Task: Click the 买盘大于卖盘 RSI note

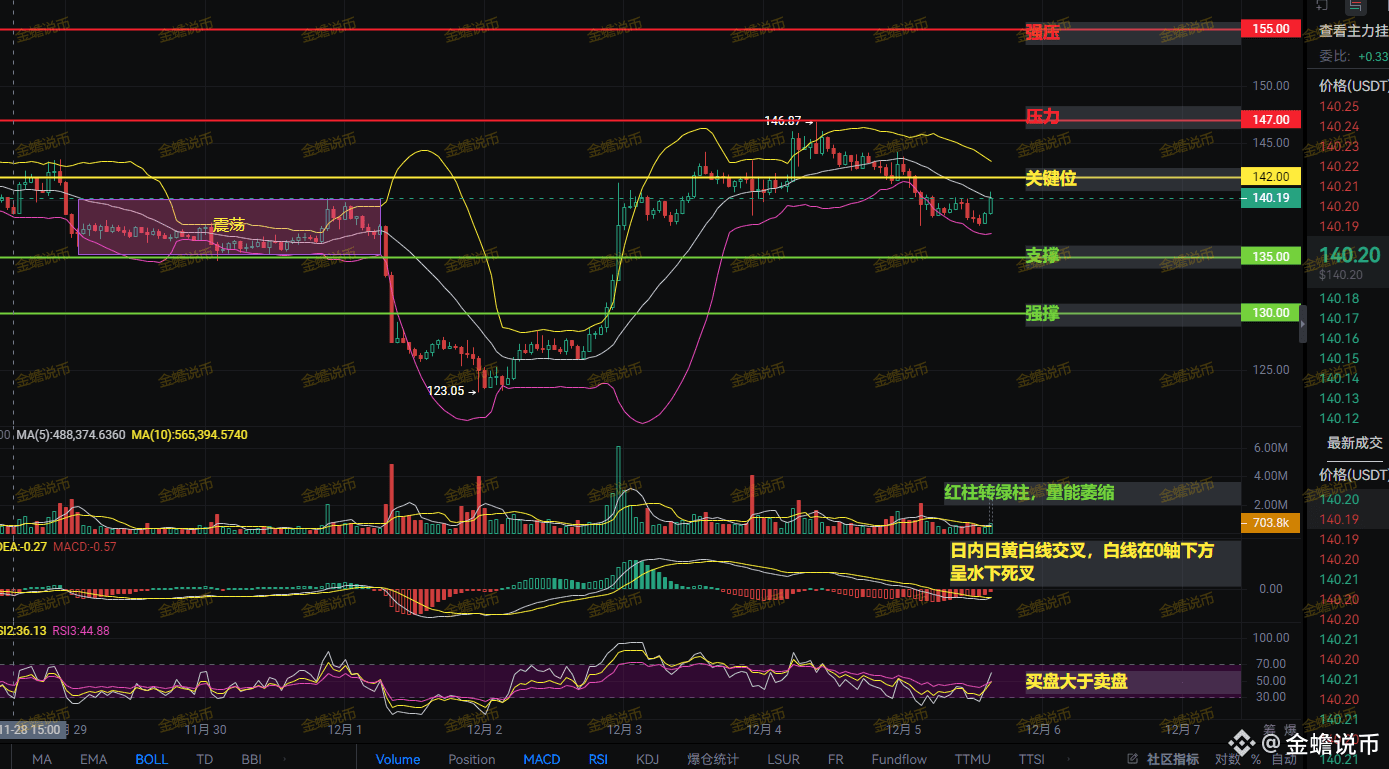Action: click(x=1077, y=682)
